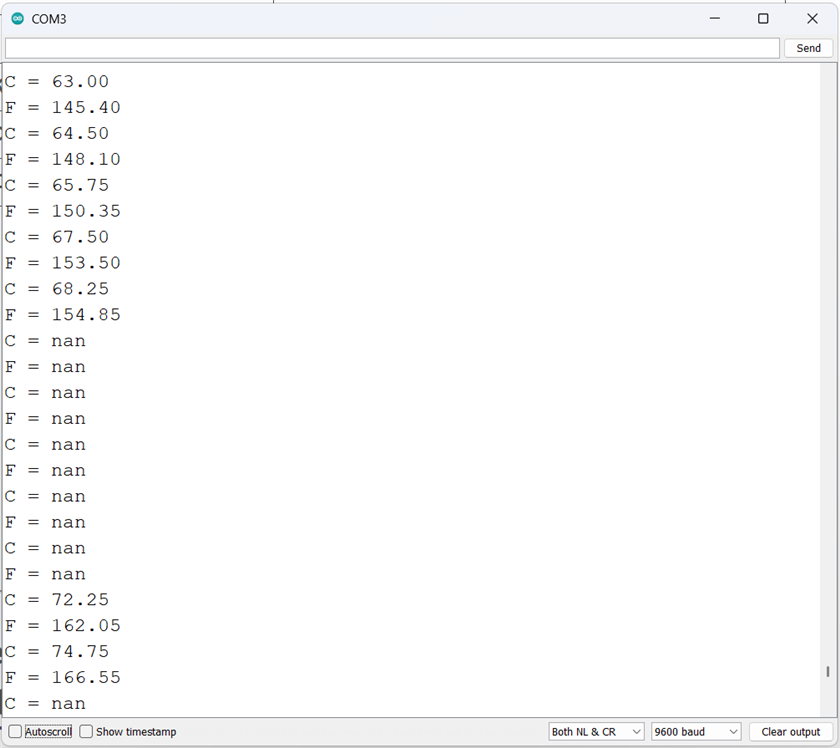Click the baud rate dropdown arrow
The width and height of the screenshot is (840, 748).
(733, 731)
